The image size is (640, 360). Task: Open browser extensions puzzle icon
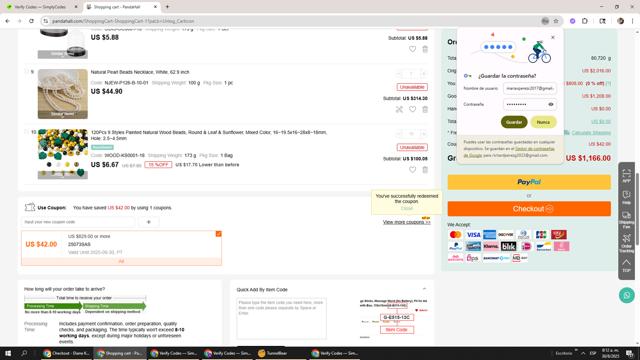(585, 21)
